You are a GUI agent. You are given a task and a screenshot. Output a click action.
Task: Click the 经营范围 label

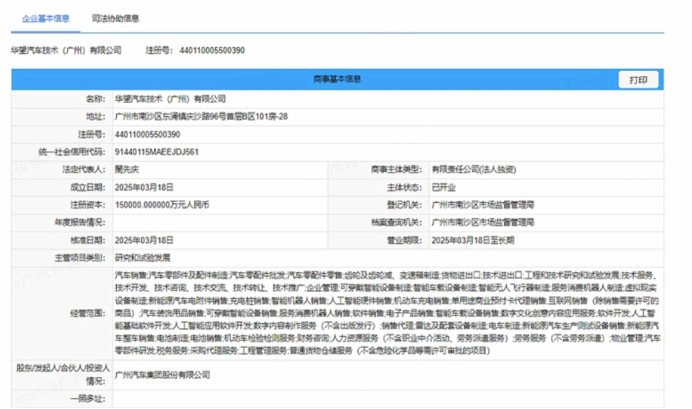[x=88, y=313]
